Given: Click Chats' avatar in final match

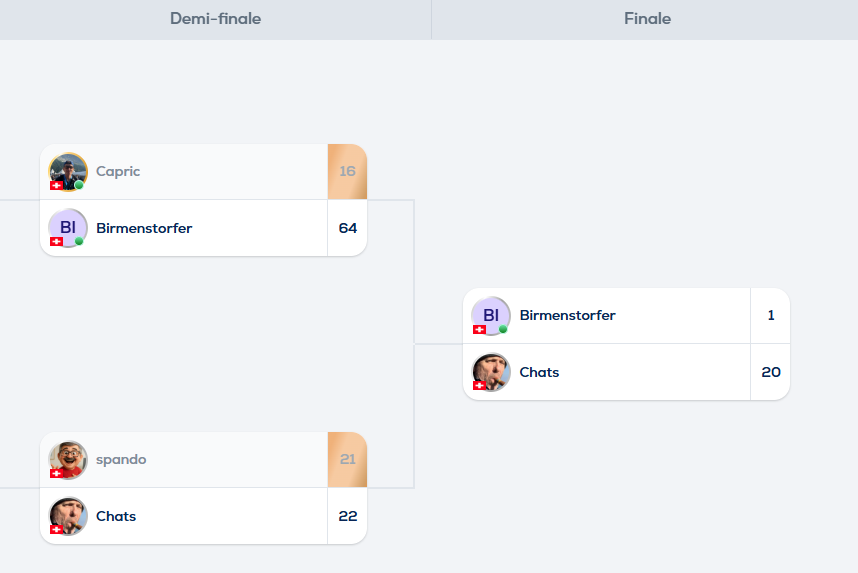Looking at the screenshot, I should pos(491,372).
